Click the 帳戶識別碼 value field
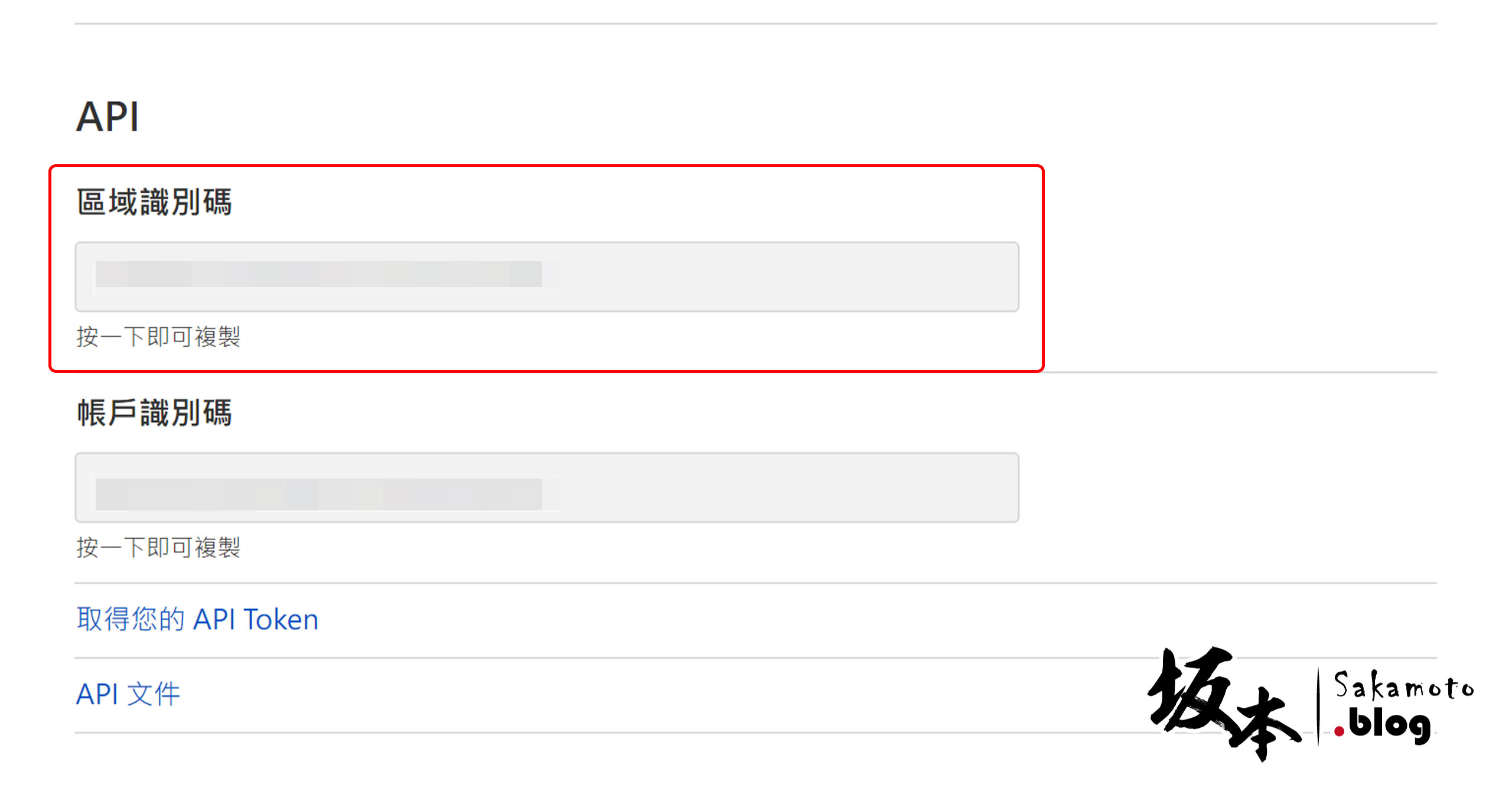 (547, 487)
